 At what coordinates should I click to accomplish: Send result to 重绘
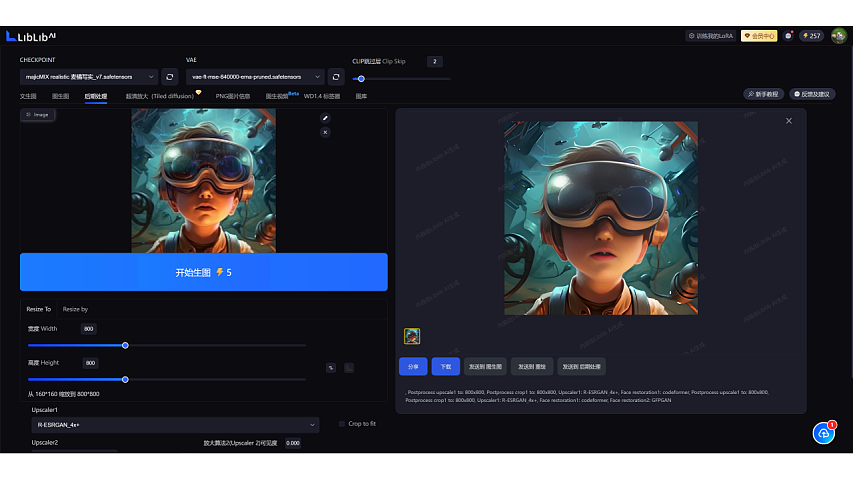pyautogui.click(x=532, y=367)
